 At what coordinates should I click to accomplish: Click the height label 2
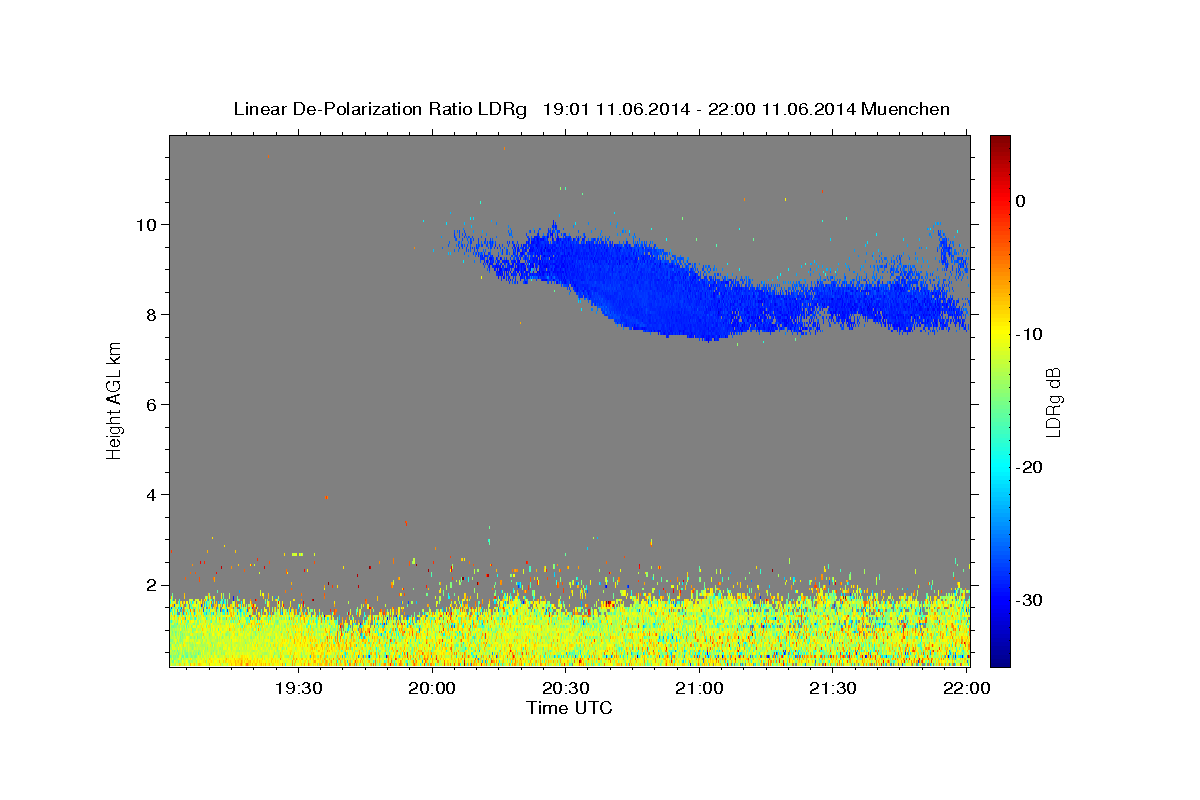click(x=152, y=585)
